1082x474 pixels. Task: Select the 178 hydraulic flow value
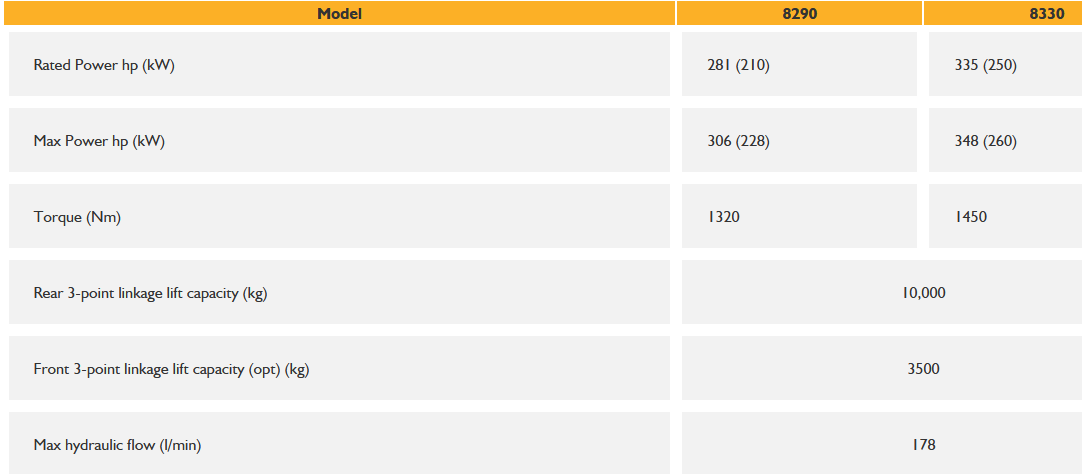coord(923,445)
